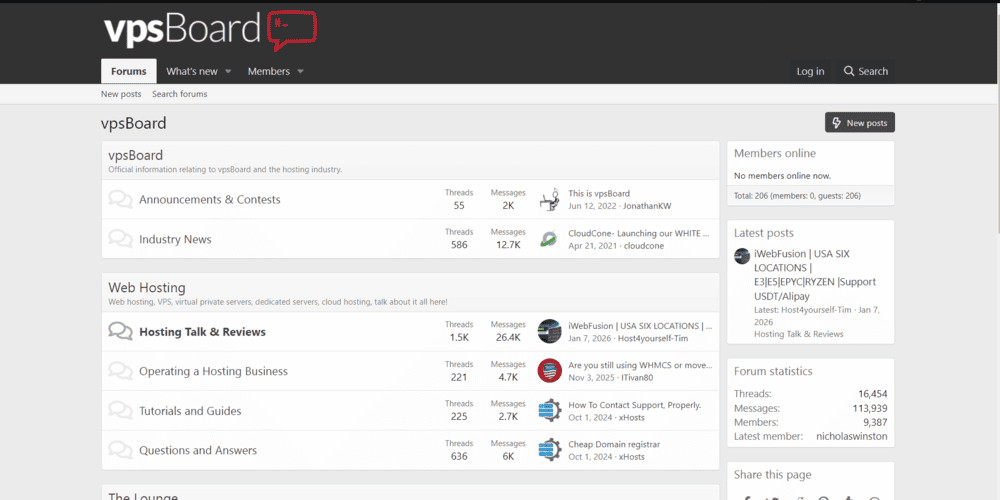Click the Search forums sub-navigation link
This screenshot has width=1000, height=500.
[180, 94]
